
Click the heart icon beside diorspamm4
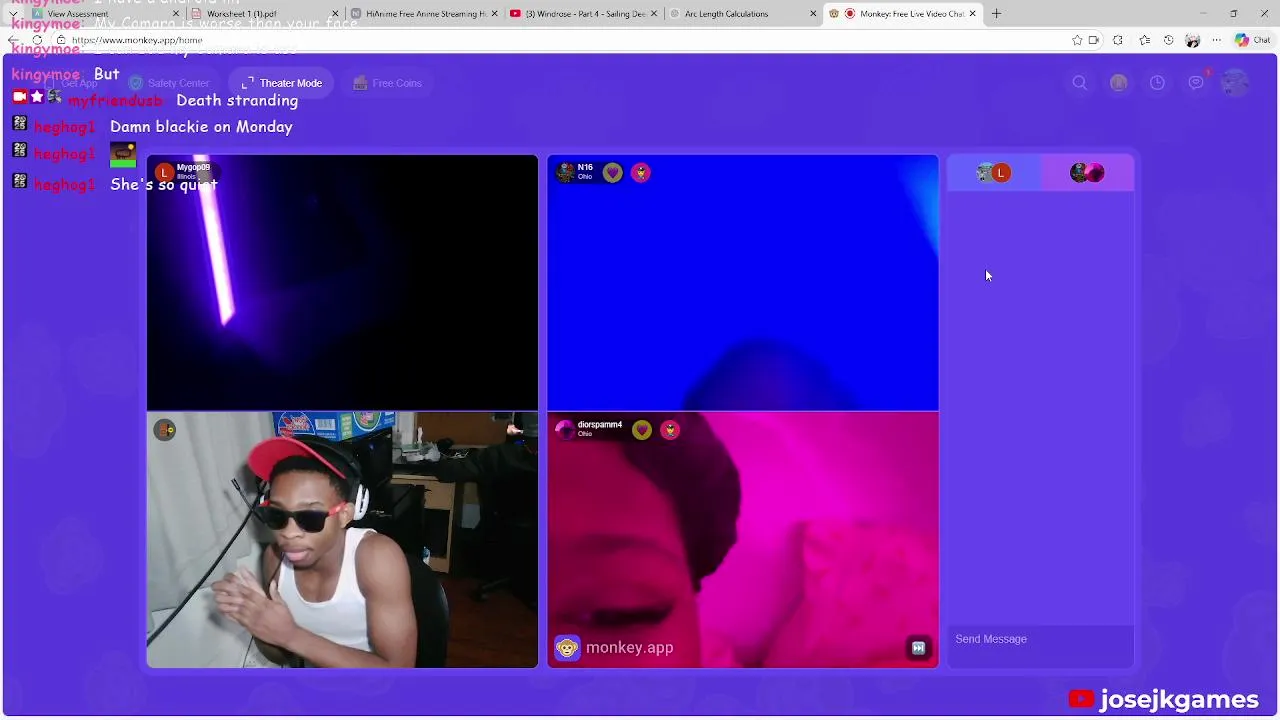(641, 430)
